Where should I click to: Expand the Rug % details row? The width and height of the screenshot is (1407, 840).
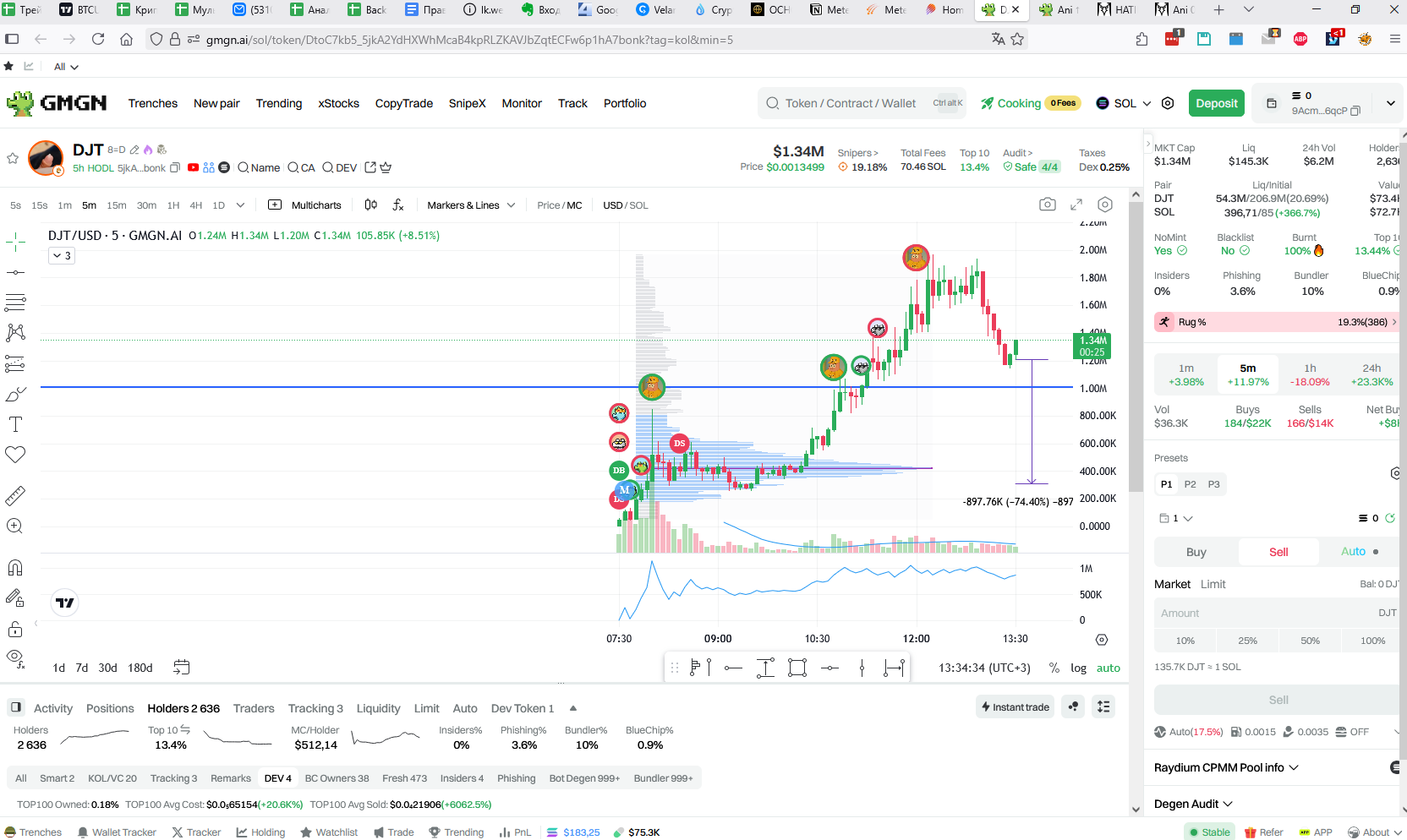pos(1275,322)
